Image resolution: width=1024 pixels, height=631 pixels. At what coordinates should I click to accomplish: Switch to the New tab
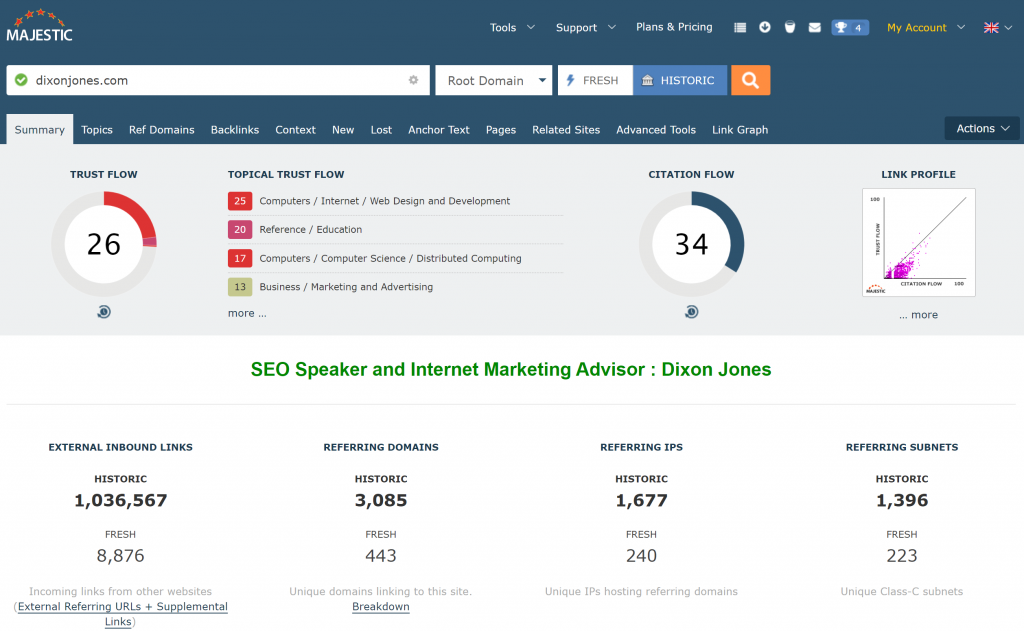[x=343, y=129]
